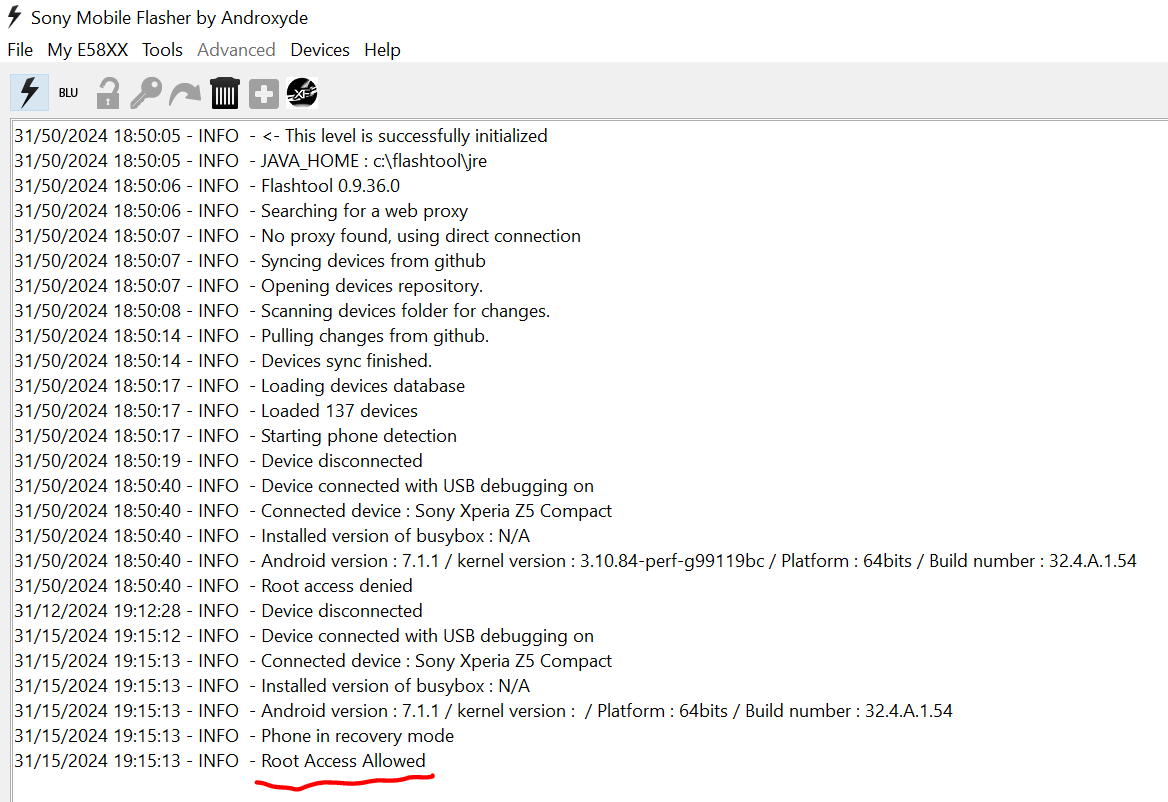
Task: Open the Tools menu
Action: 162,50
